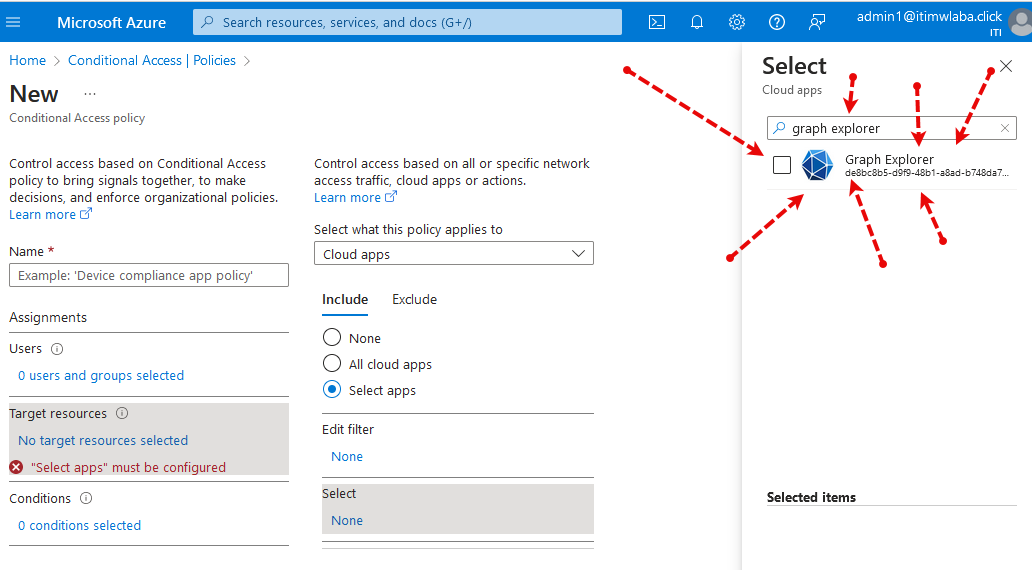Open 0 conditions selected

79,526
